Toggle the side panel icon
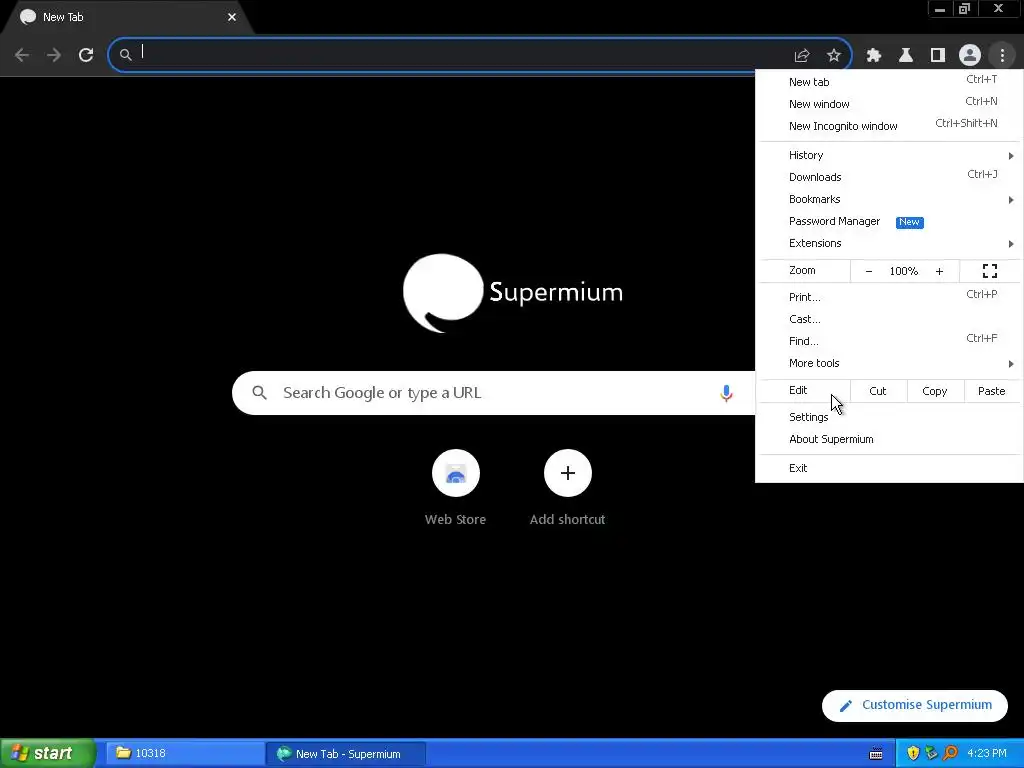The image size is (1024, 768). click(938, 56)
